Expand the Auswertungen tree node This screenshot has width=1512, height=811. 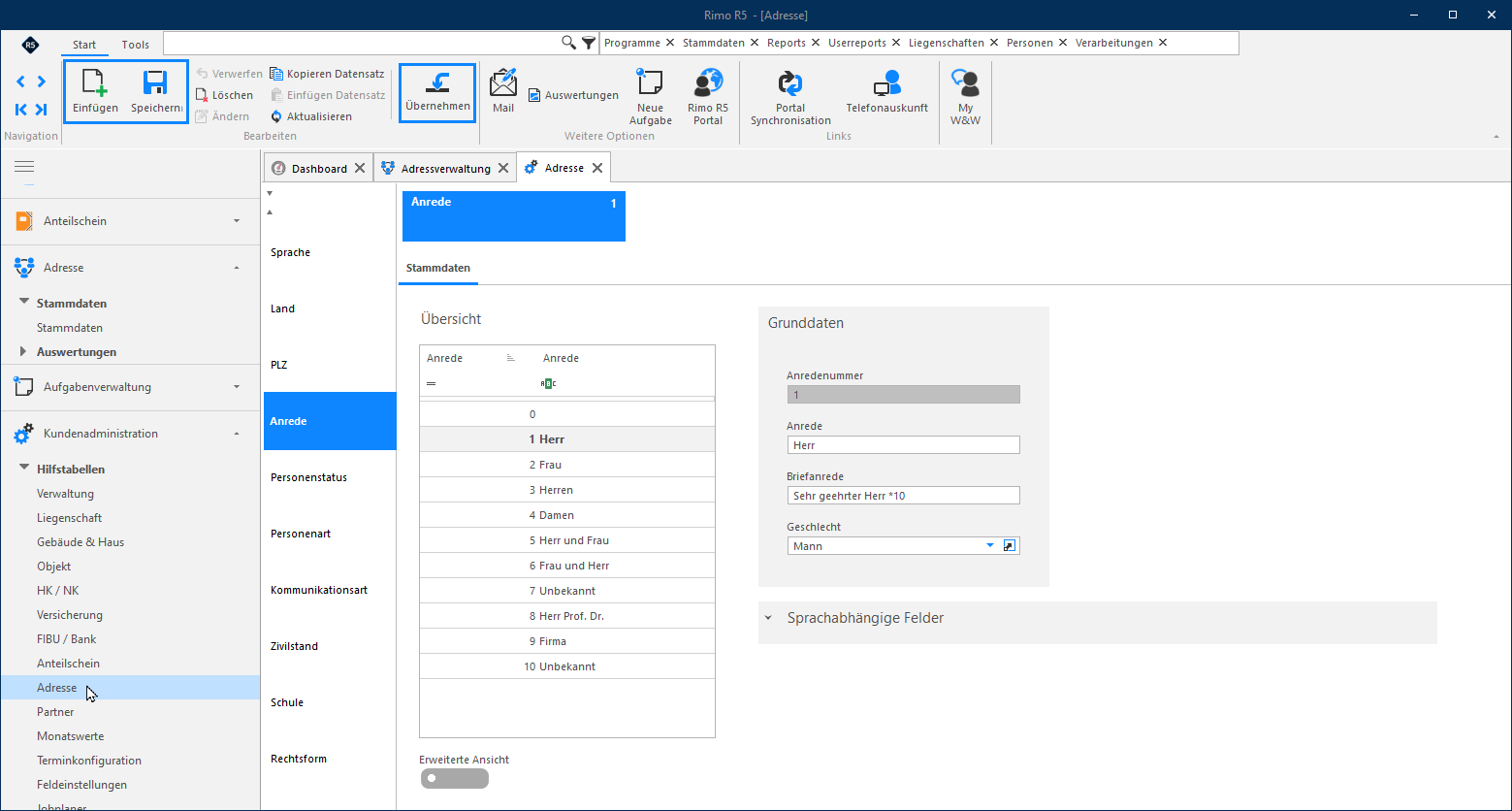pos(23,351)
